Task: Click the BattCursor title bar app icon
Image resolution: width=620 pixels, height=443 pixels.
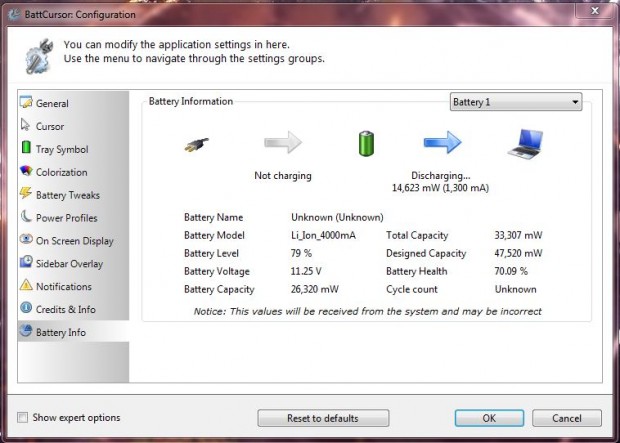Action: tap(15, 14)
